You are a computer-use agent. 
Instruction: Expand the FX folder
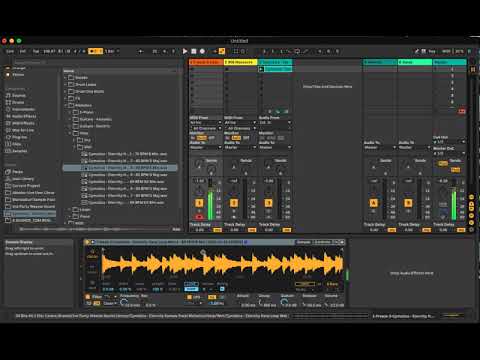pos(66,98)
